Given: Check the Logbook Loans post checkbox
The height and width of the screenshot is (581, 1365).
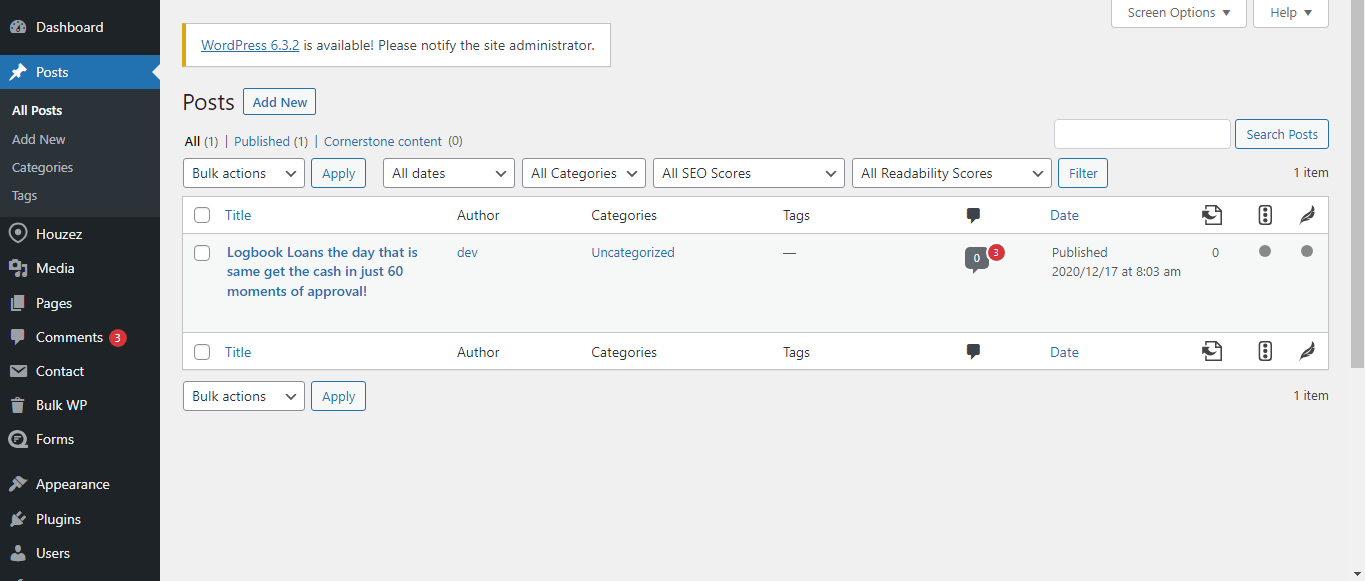Looking at the screenshot, I should coord(202,253).
